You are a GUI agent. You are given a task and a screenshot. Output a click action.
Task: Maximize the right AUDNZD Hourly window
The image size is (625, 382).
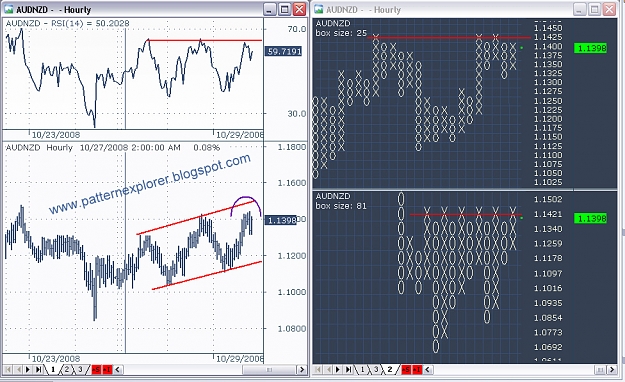coord(595,9)
